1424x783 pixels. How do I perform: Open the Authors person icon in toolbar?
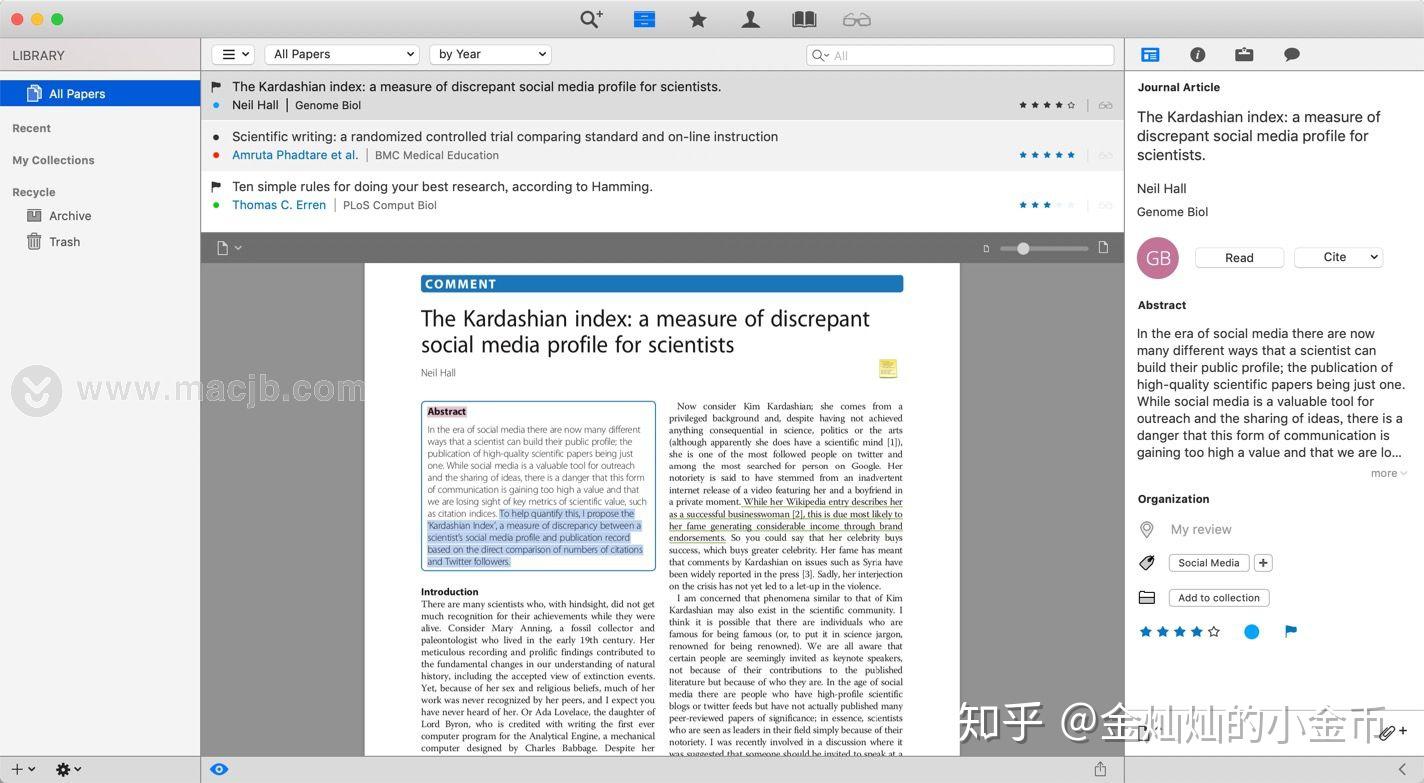tap(751, 19)
